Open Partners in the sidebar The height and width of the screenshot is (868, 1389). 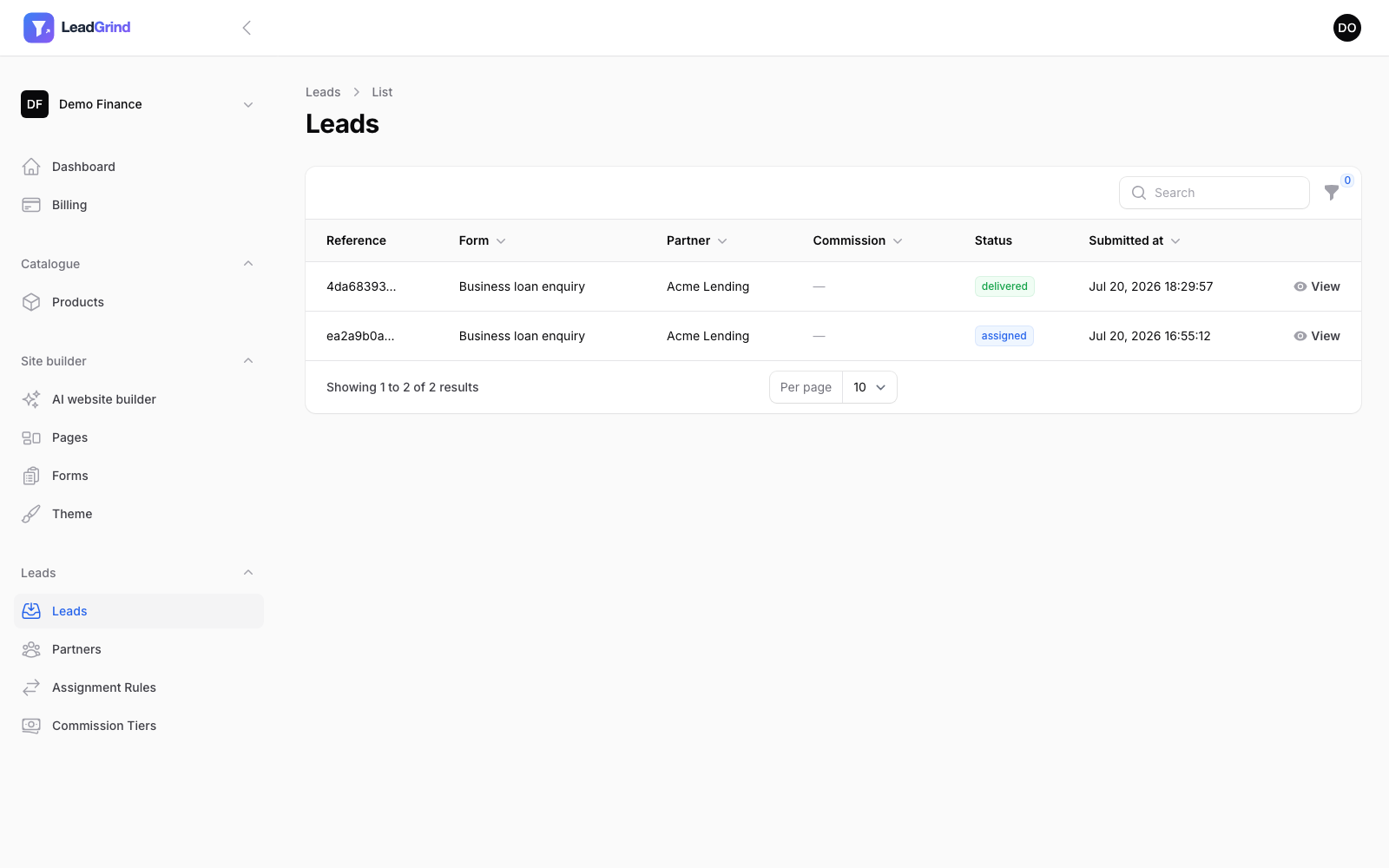tap(139, 649)
